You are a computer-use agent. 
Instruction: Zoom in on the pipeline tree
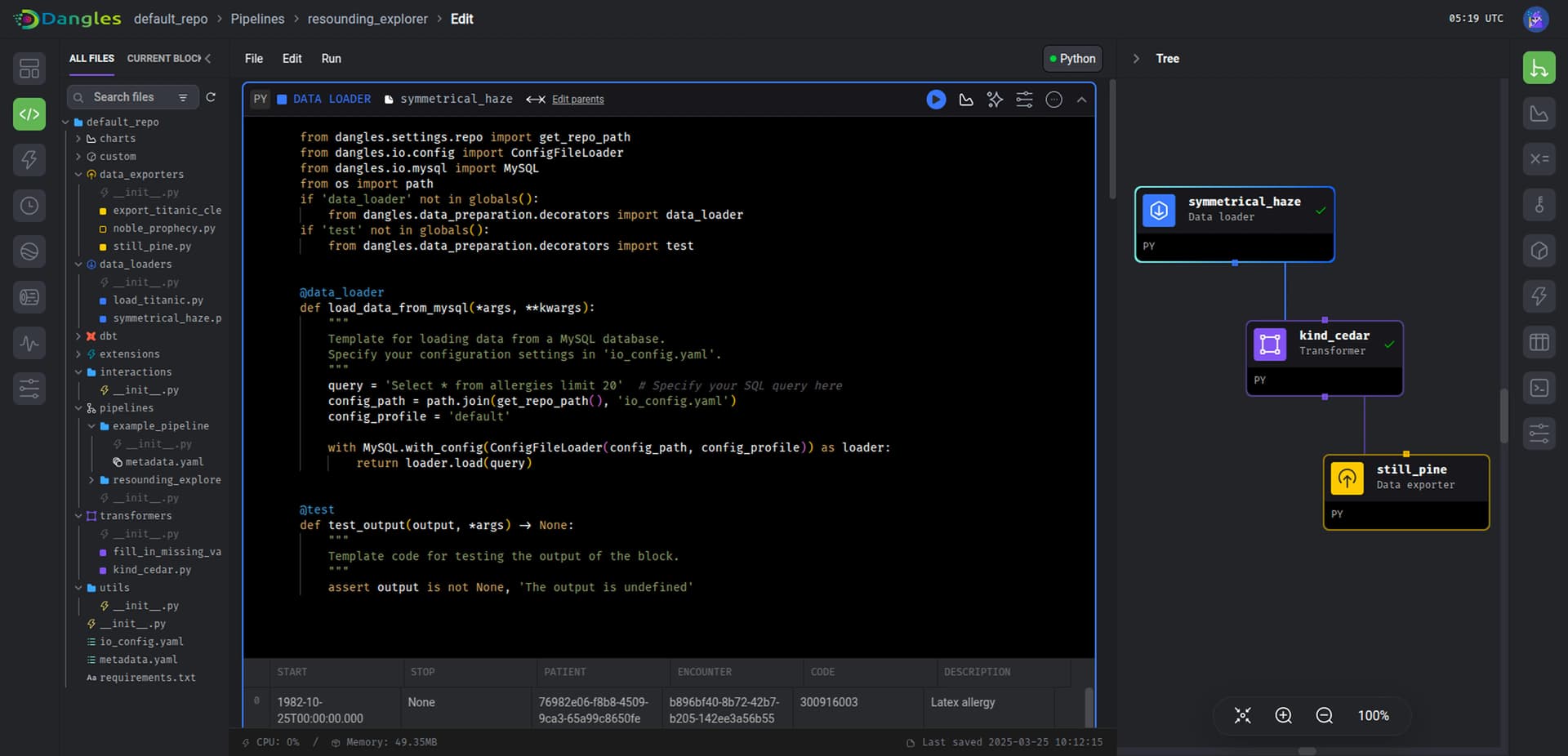(1283, 716)
